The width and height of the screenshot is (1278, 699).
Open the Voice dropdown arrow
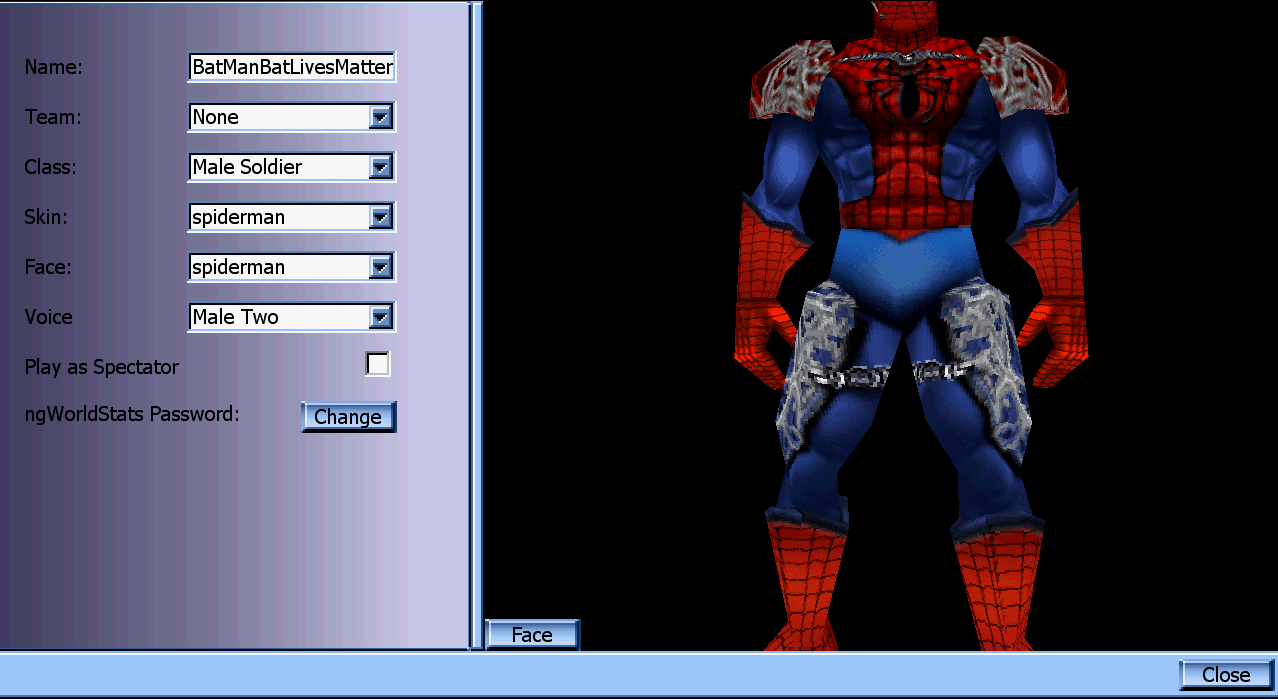click(x=380, y=317)
